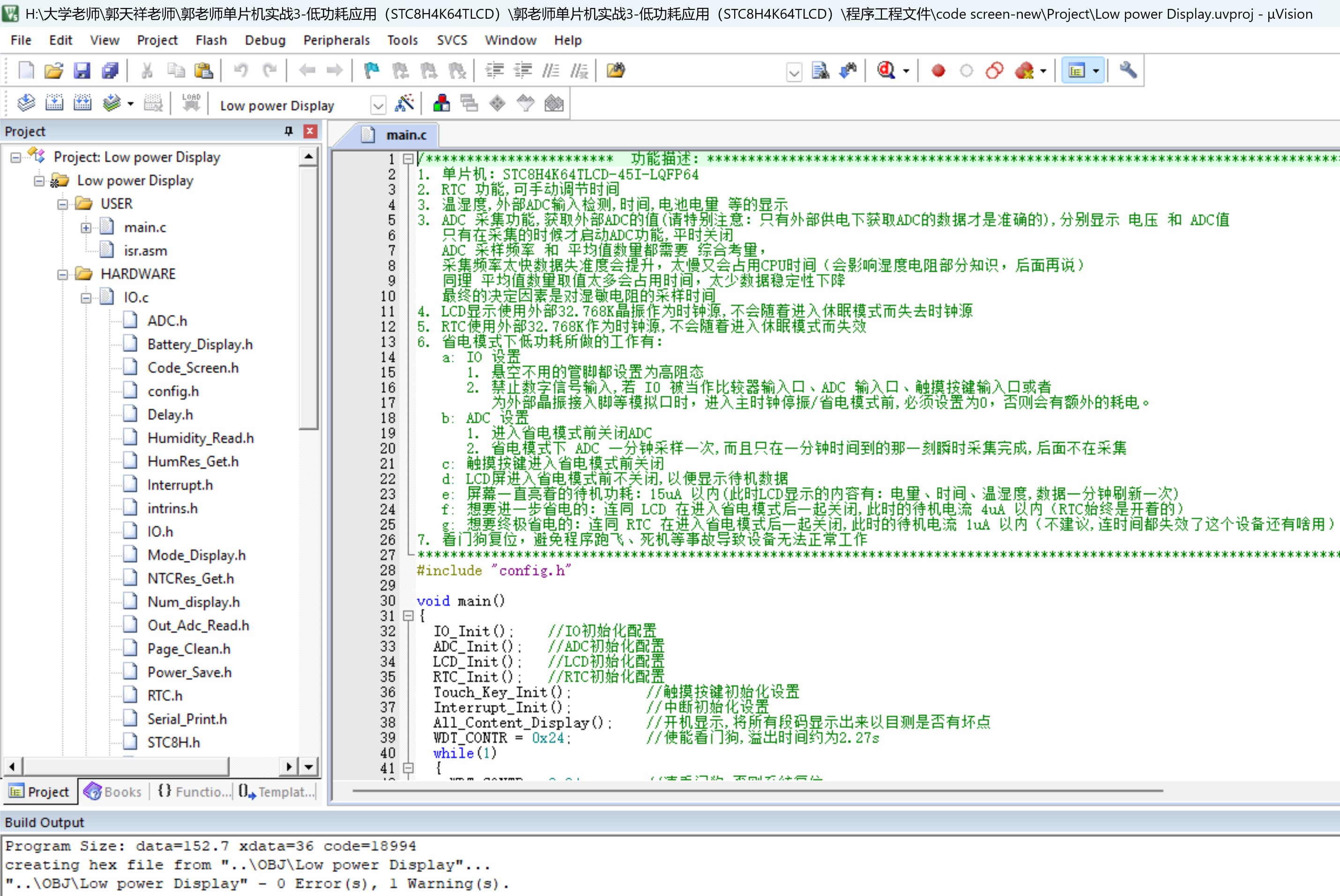Click the Build target icon
Image resolution: width=1340 pixels, height=896 pixels.
[x=54, y=104]
